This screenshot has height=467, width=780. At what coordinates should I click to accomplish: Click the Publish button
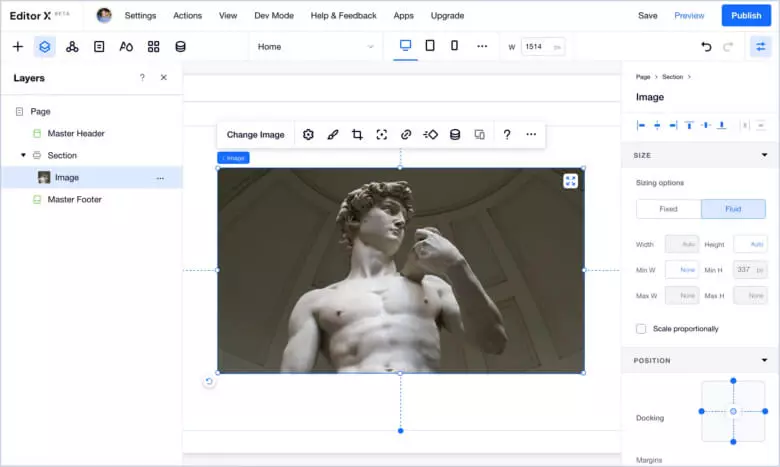pos(746,16)
